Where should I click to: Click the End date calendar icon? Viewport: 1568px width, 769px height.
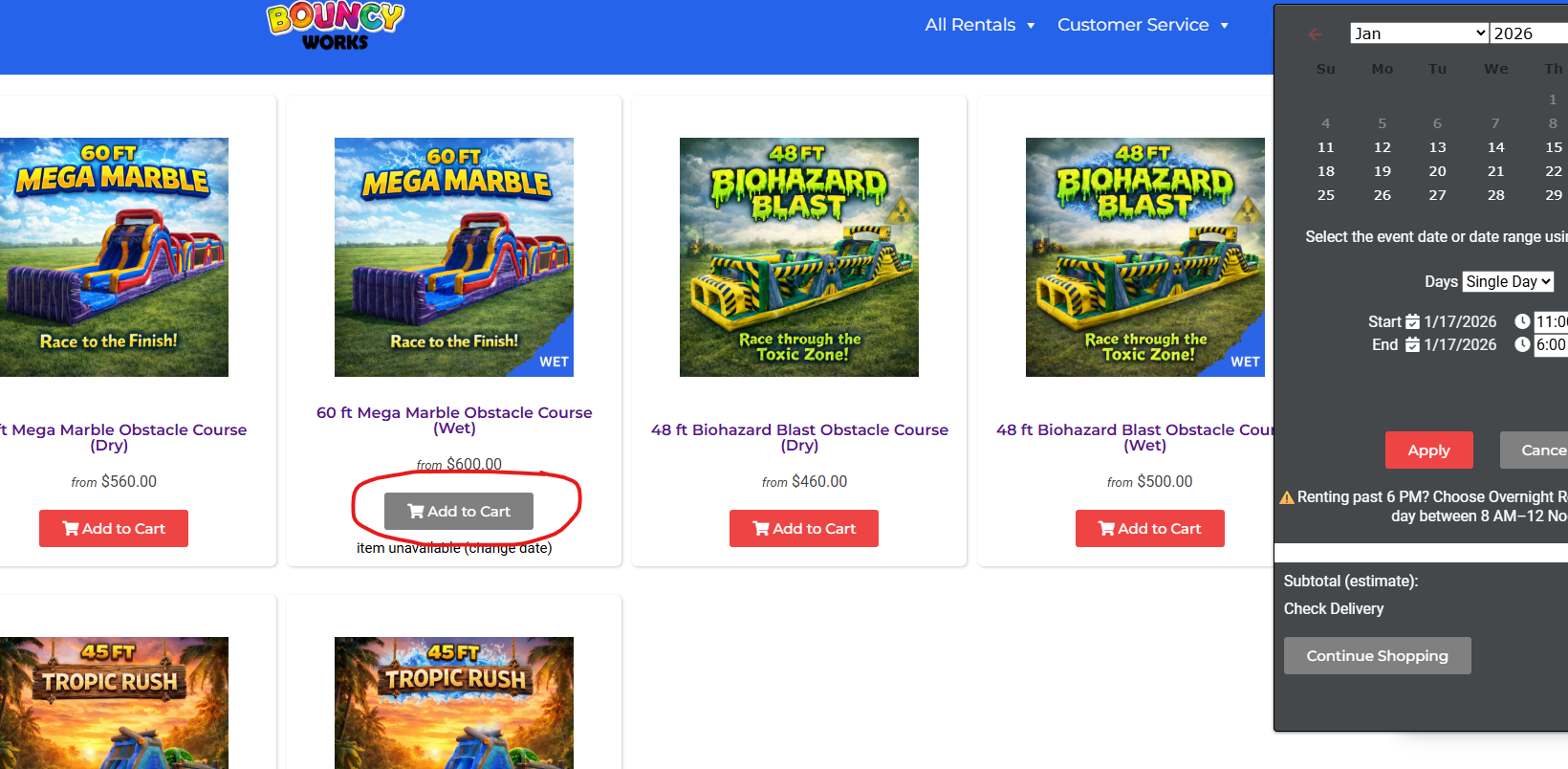(x=1412, y=344)
